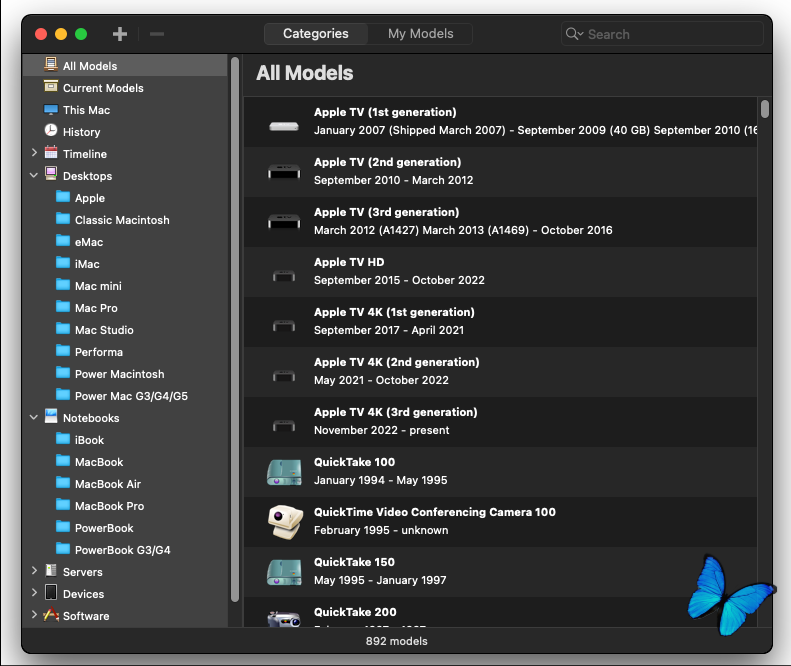Select the PowerBook category (not G3/G4)
The height and width of the screenshot is (666, 791).
click(x=125, y=528)
